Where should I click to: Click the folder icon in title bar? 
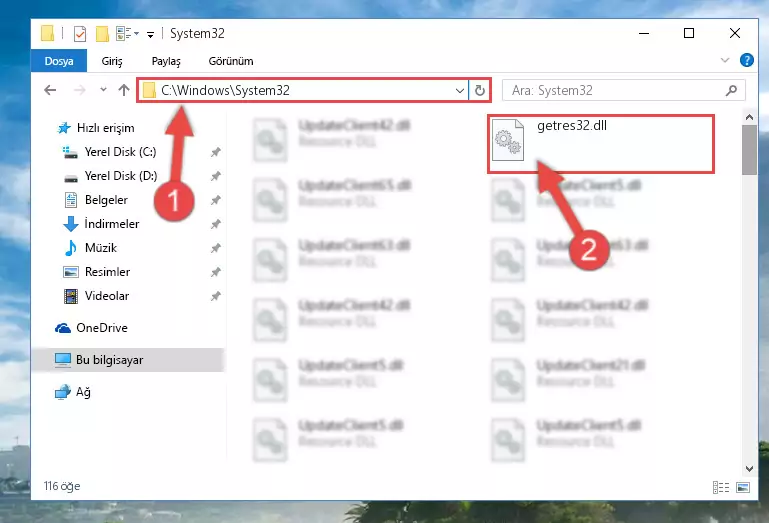tap(48, 33)
